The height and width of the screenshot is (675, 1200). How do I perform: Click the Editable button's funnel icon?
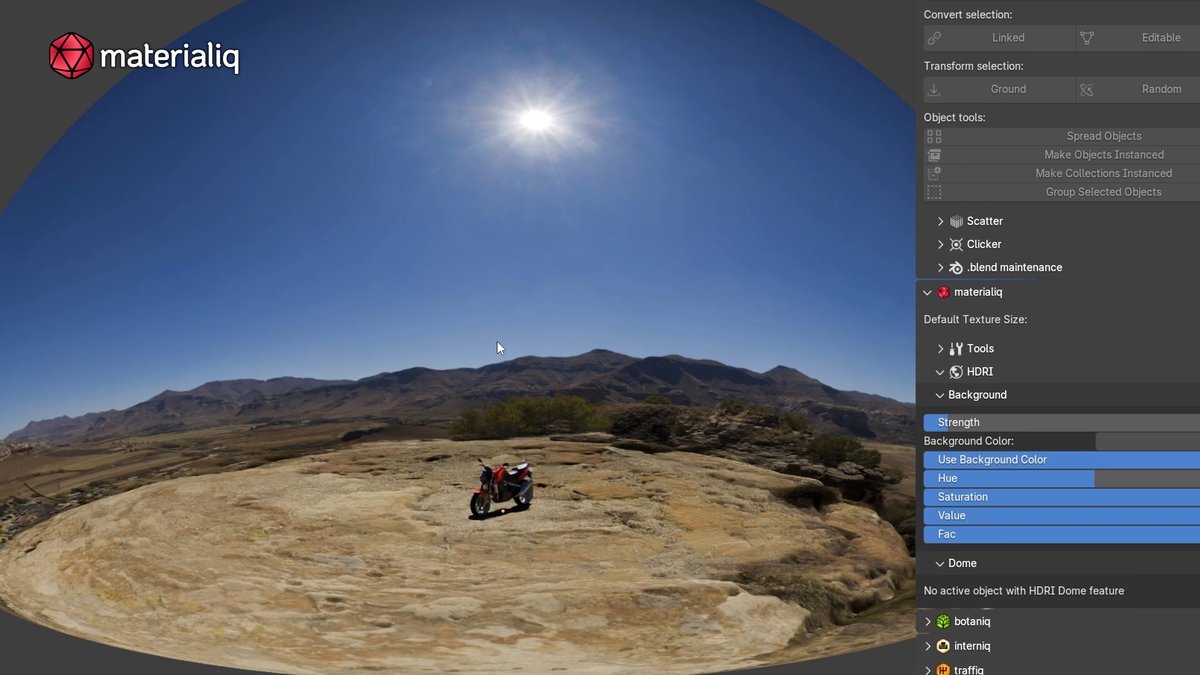click(1087, 38)
